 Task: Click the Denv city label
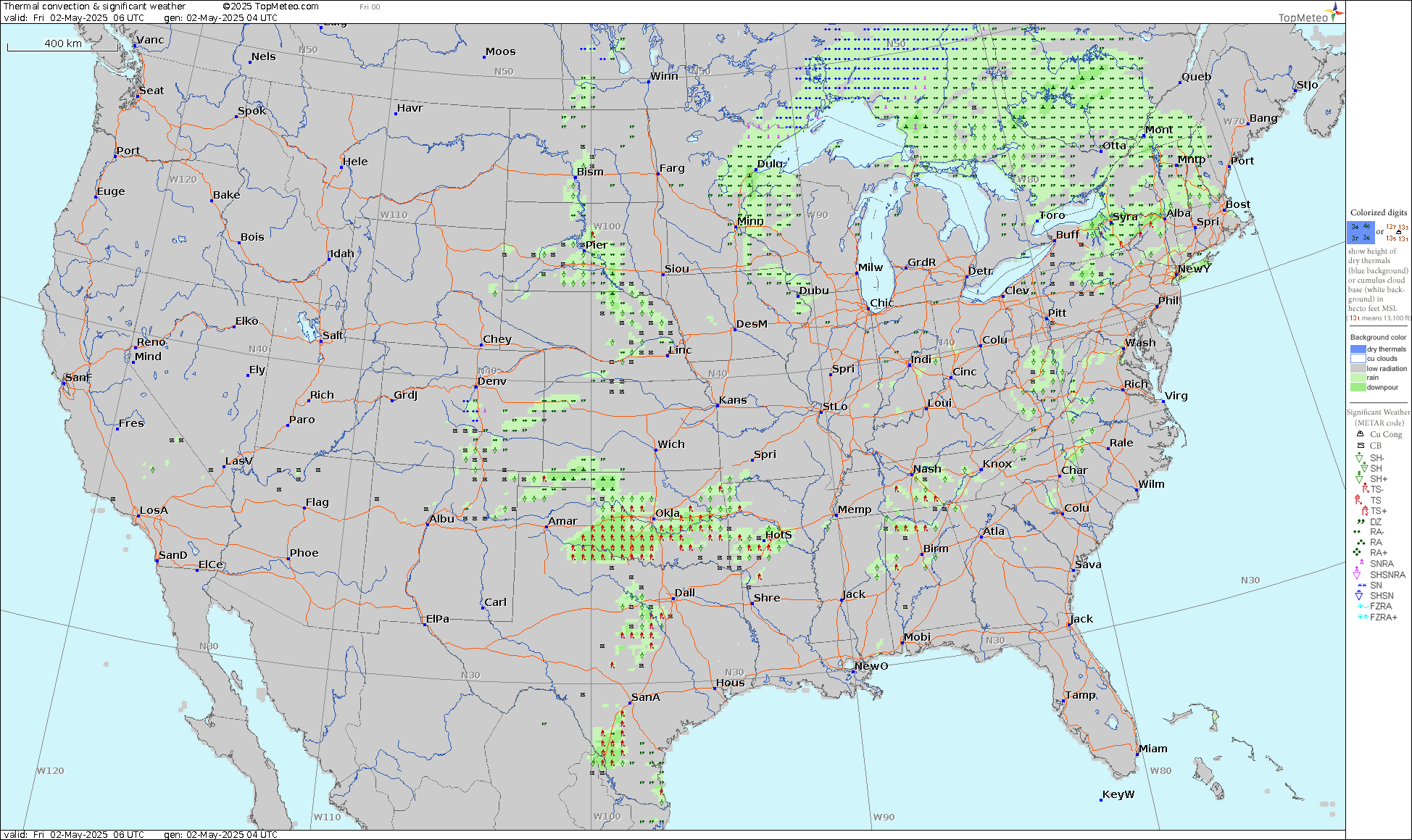pos(492,381)
